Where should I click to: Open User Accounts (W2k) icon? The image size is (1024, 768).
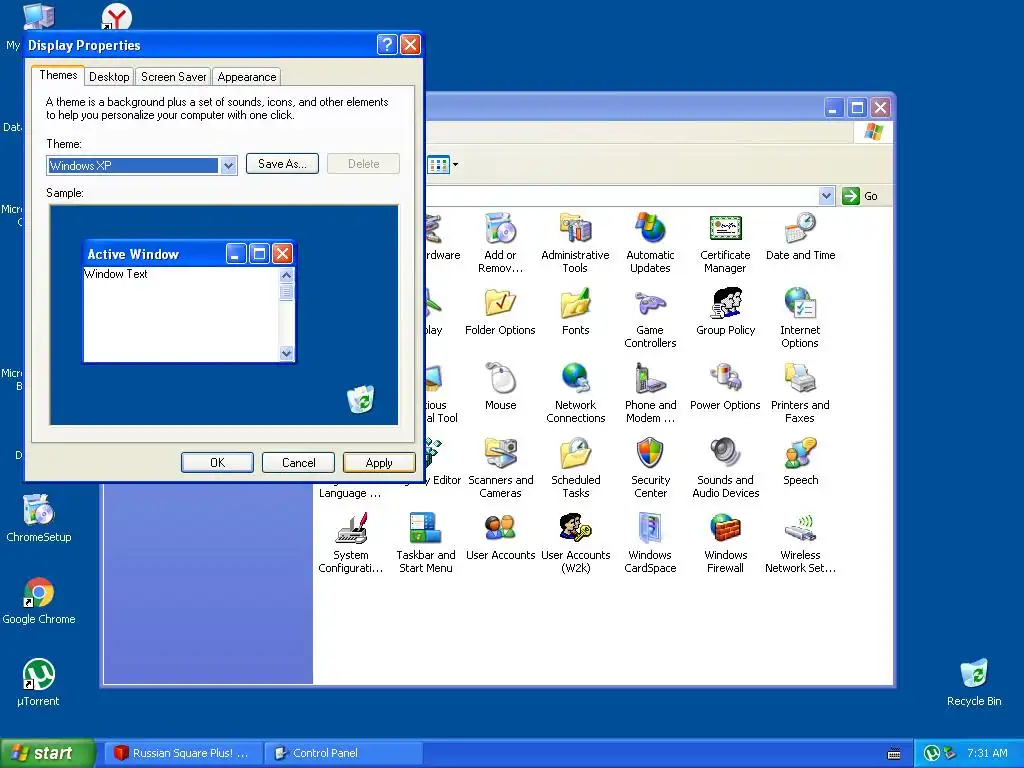pyautogui.click(x=575, y=528)
